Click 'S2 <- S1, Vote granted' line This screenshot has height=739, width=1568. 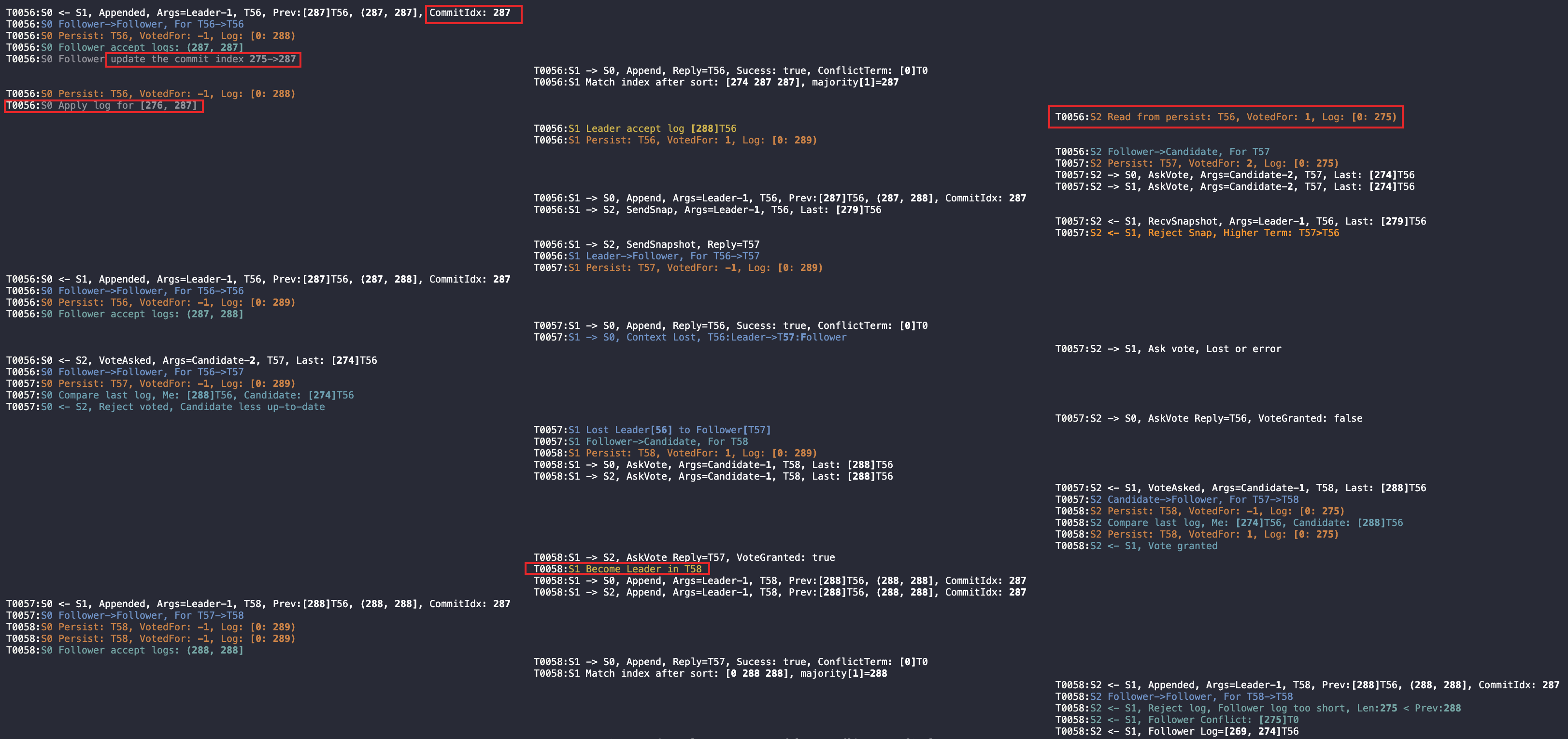[1136, 546]
